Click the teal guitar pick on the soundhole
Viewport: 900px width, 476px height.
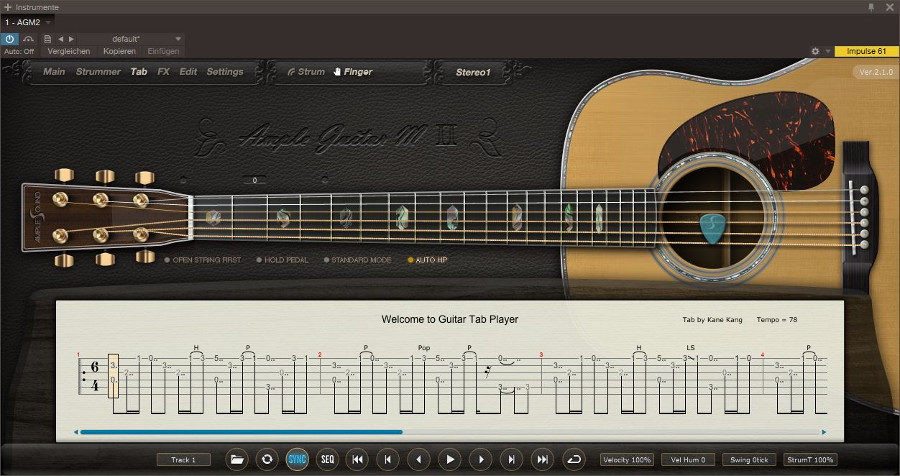tap(712, 227)
